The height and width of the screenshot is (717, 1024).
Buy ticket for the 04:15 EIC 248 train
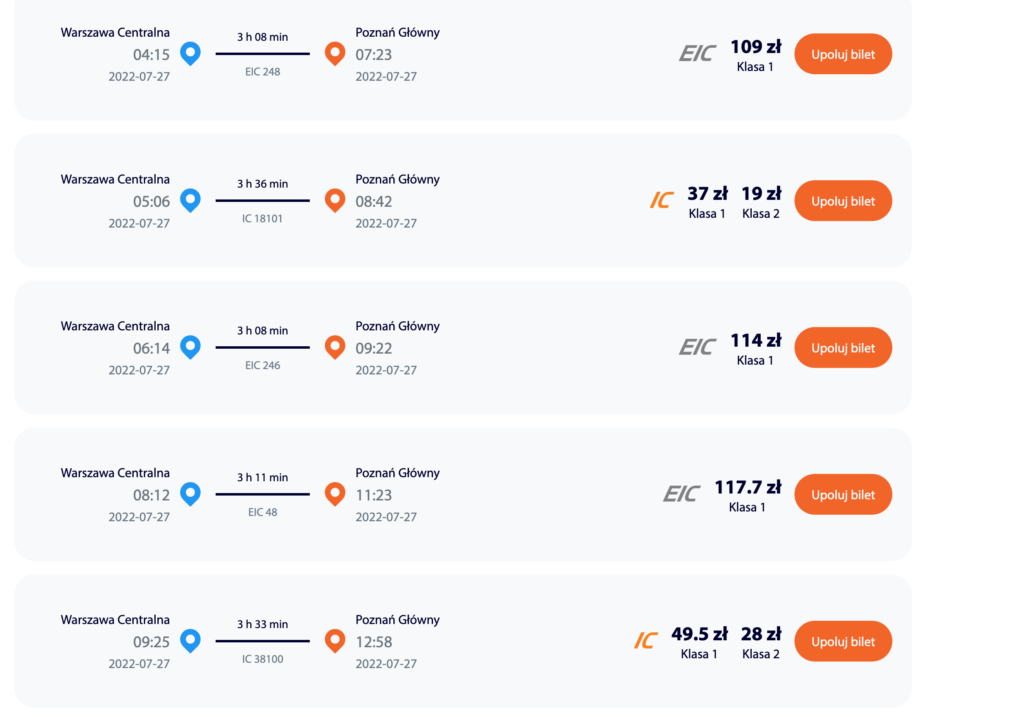(843, 54)
